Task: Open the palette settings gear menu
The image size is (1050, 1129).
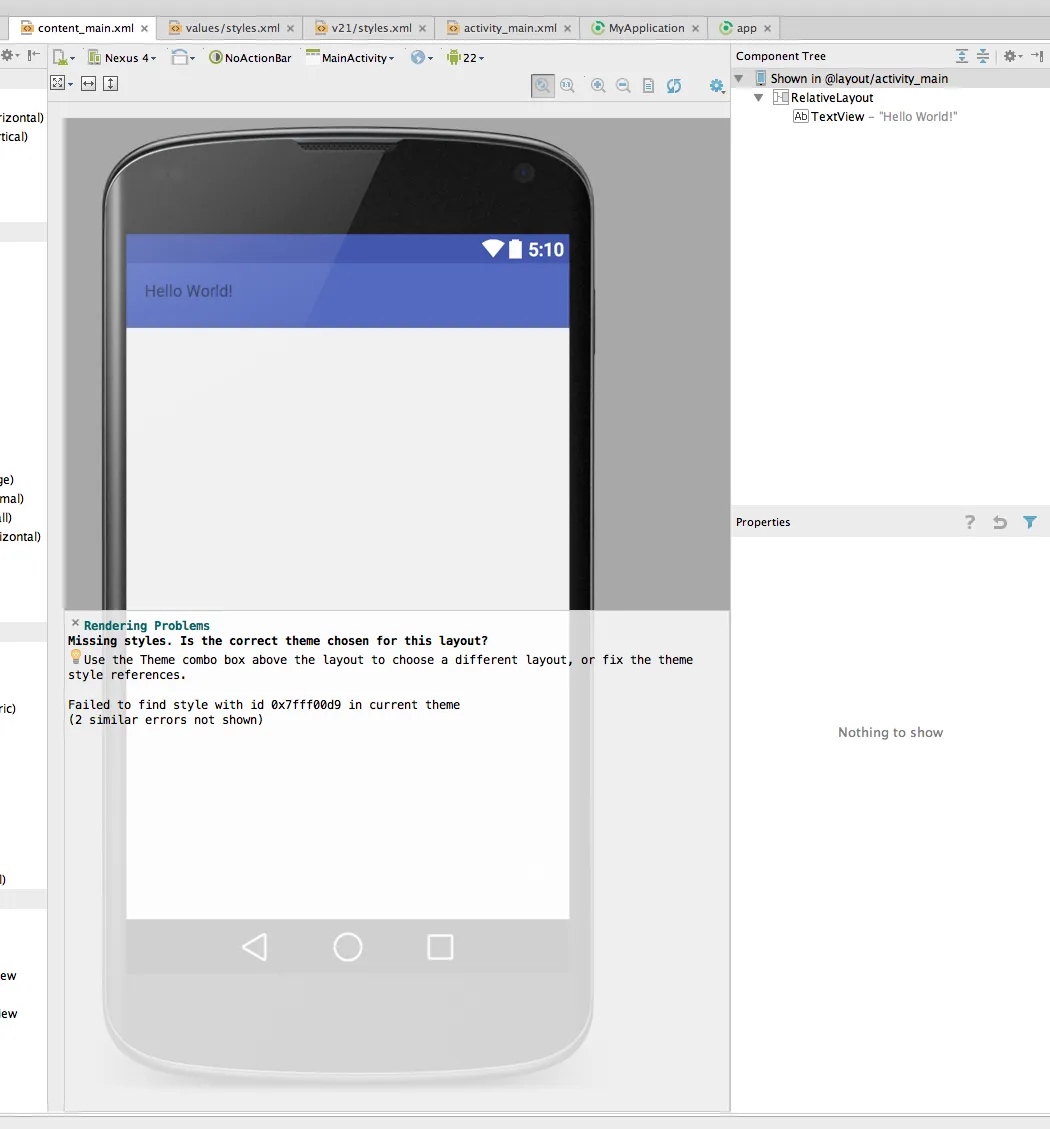Action: point(9,55)
